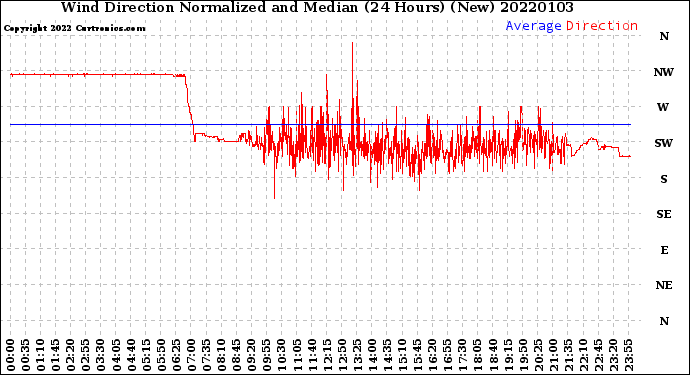Click the 12:15 time label
Image resolution: width=690 pixels, height=375 pixels.
(327, 355)
